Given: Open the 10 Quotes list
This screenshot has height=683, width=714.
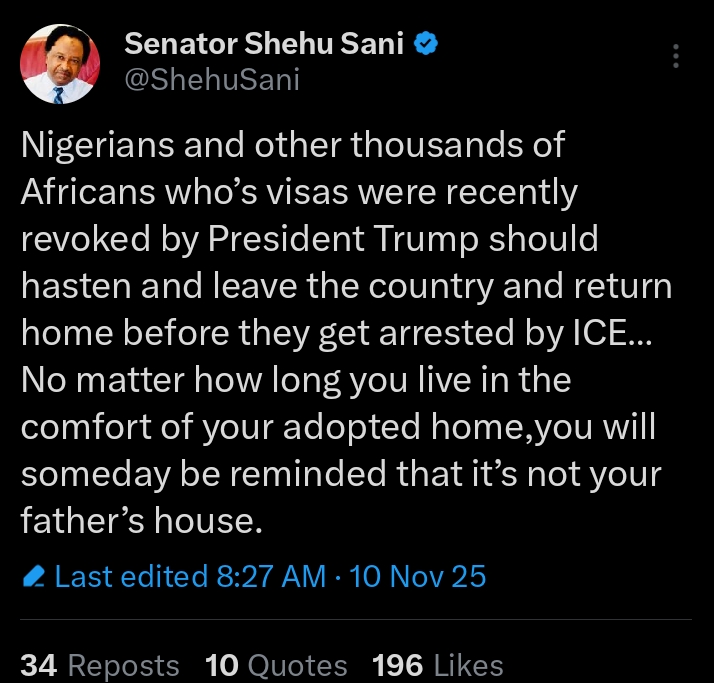Looking at the screenshot, I should (x=276, y=665).
